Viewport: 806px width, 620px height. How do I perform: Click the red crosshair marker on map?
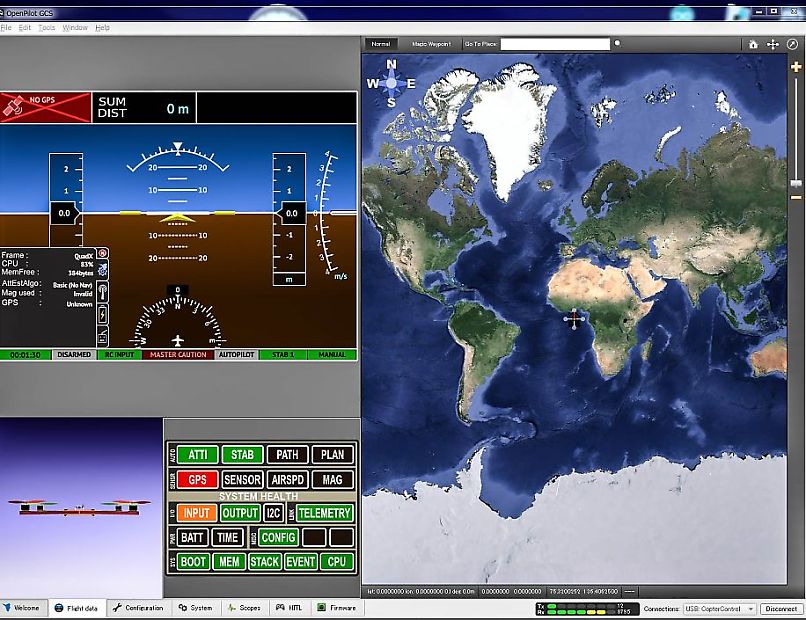tap(574, 319)
